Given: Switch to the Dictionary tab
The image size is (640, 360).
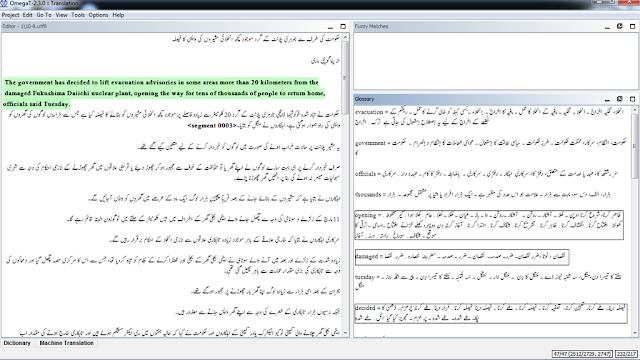Looking at the screenshot, I should (17, 343).
